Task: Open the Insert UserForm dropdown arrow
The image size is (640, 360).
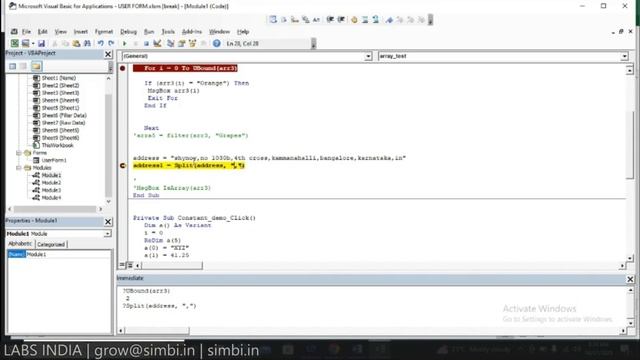Action: (33, 43)
